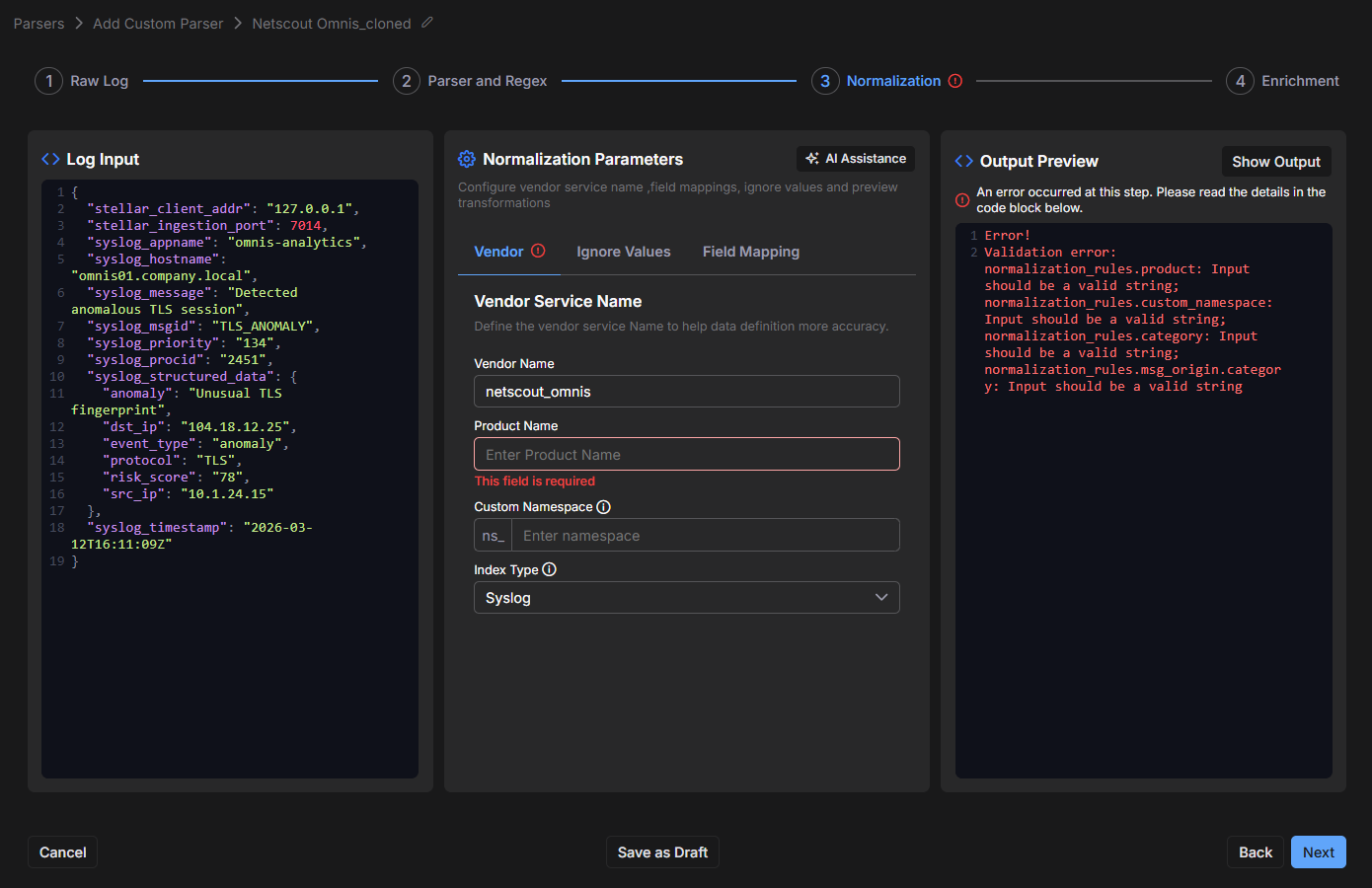Click the error warning icon on Vendor tab
The width and height of the screenshot is (1372, 888).
coord(538,251)
